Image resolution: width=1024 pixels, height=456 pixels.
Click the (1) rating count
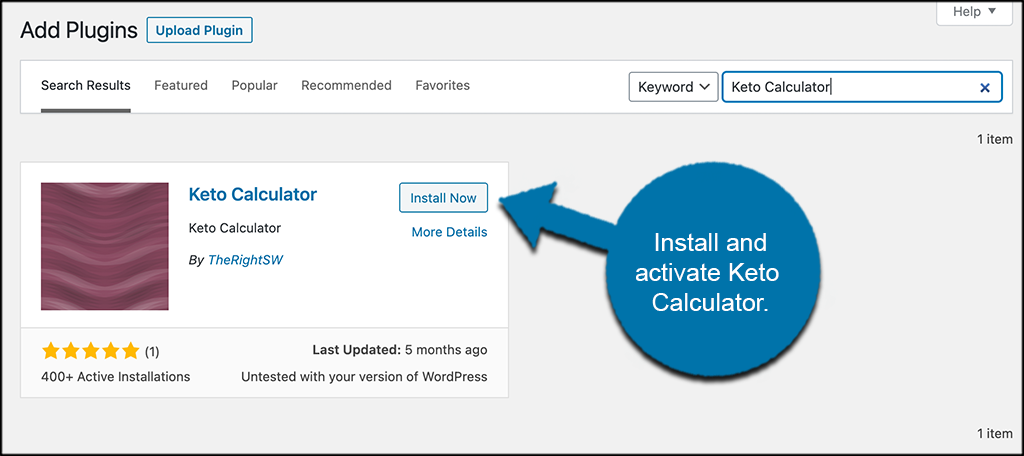pyautogui.click(x=152, y=352)
